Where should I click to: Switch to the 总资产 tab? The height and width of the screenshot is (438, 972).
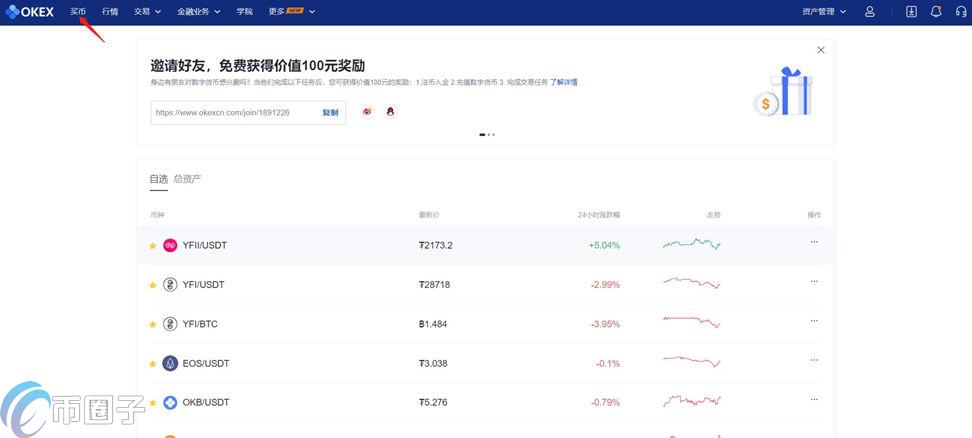187,179
